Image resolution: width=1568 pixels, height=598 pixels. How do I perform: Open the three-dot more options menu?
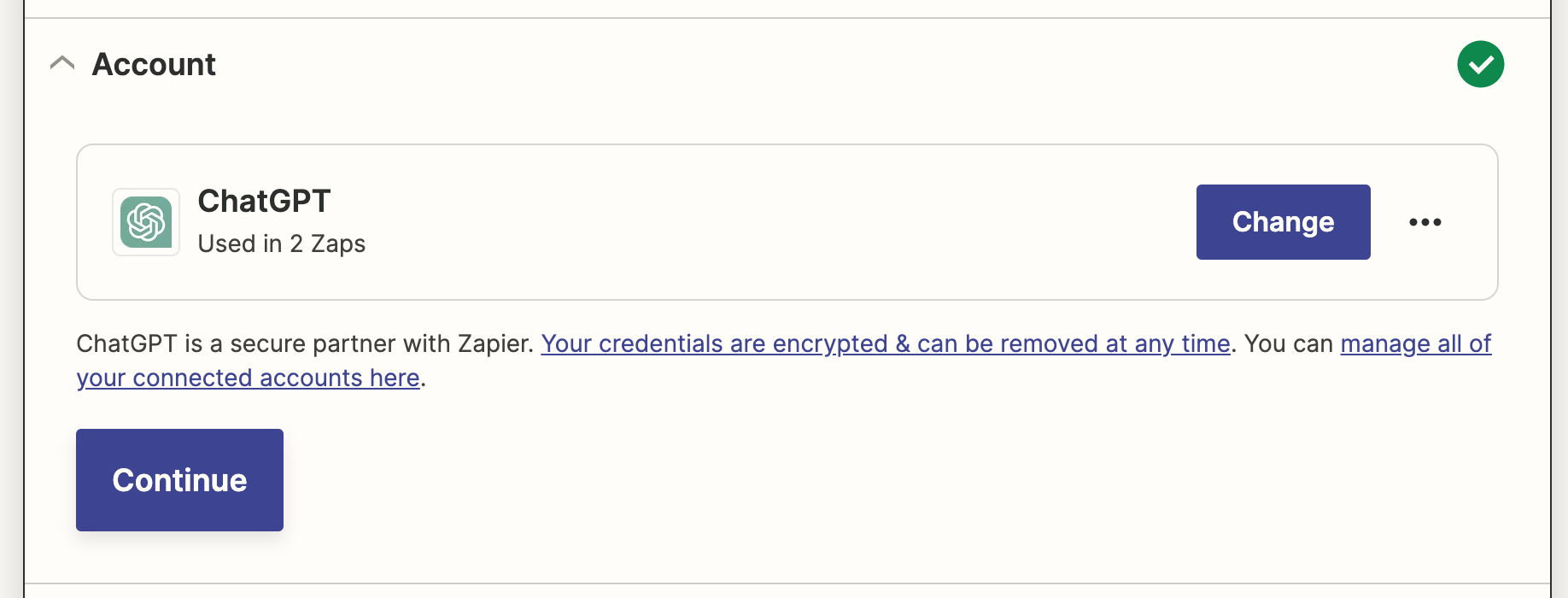point(1425,222)
